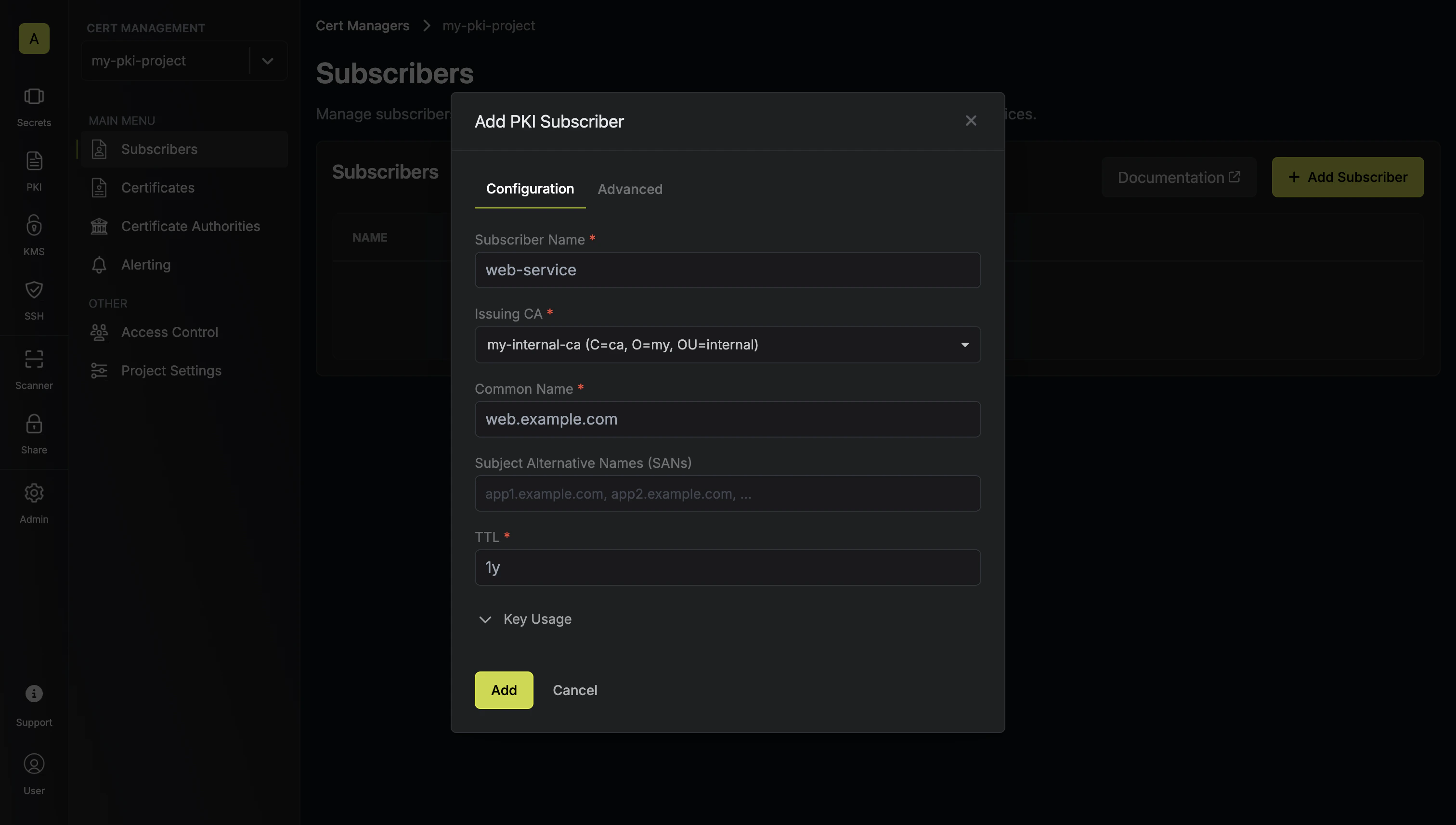Click the breadcrumb chevron separator
This screenshot has height=825, width=1456.
tap(426, 26)
